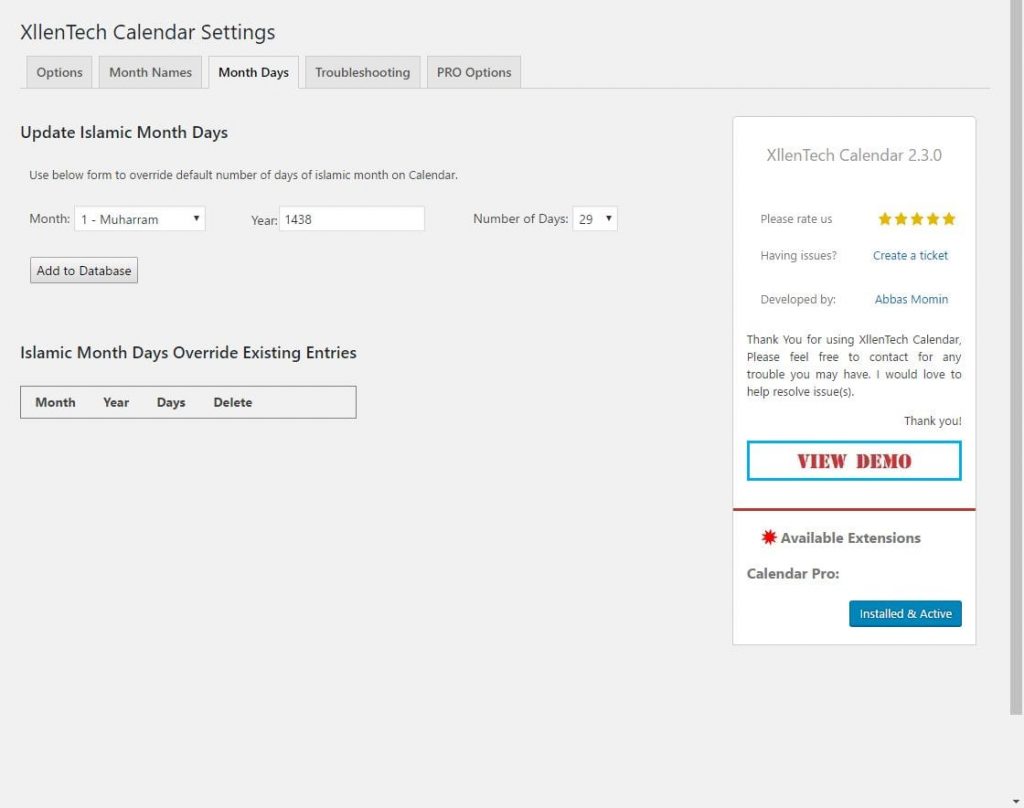
Task: Open the Create a ticket link
Action: tap(910, 255)
